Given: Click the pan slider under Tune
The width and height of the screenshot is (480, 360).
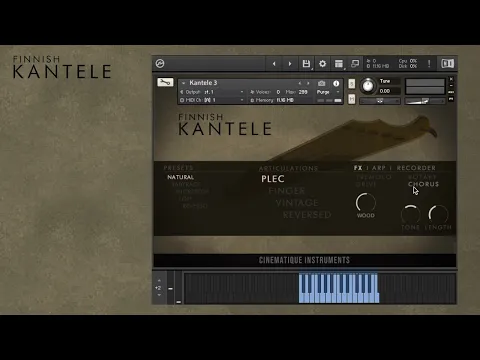Looking at the screenshot, I should 380,101.
